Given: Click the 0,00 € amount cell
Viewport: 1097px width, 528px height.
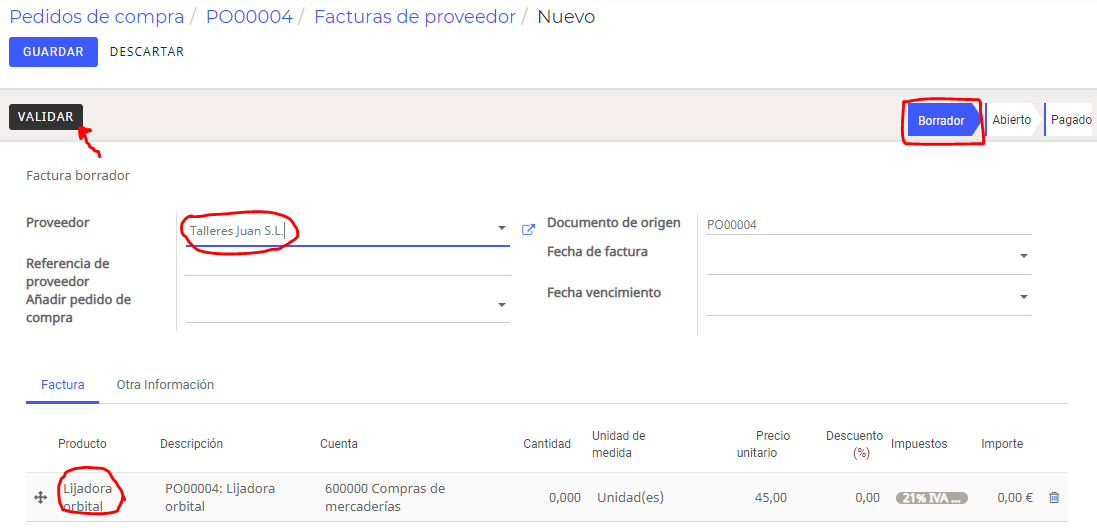Looking at the screenshot, I should pyautogui.click(x=1014, y=498).
